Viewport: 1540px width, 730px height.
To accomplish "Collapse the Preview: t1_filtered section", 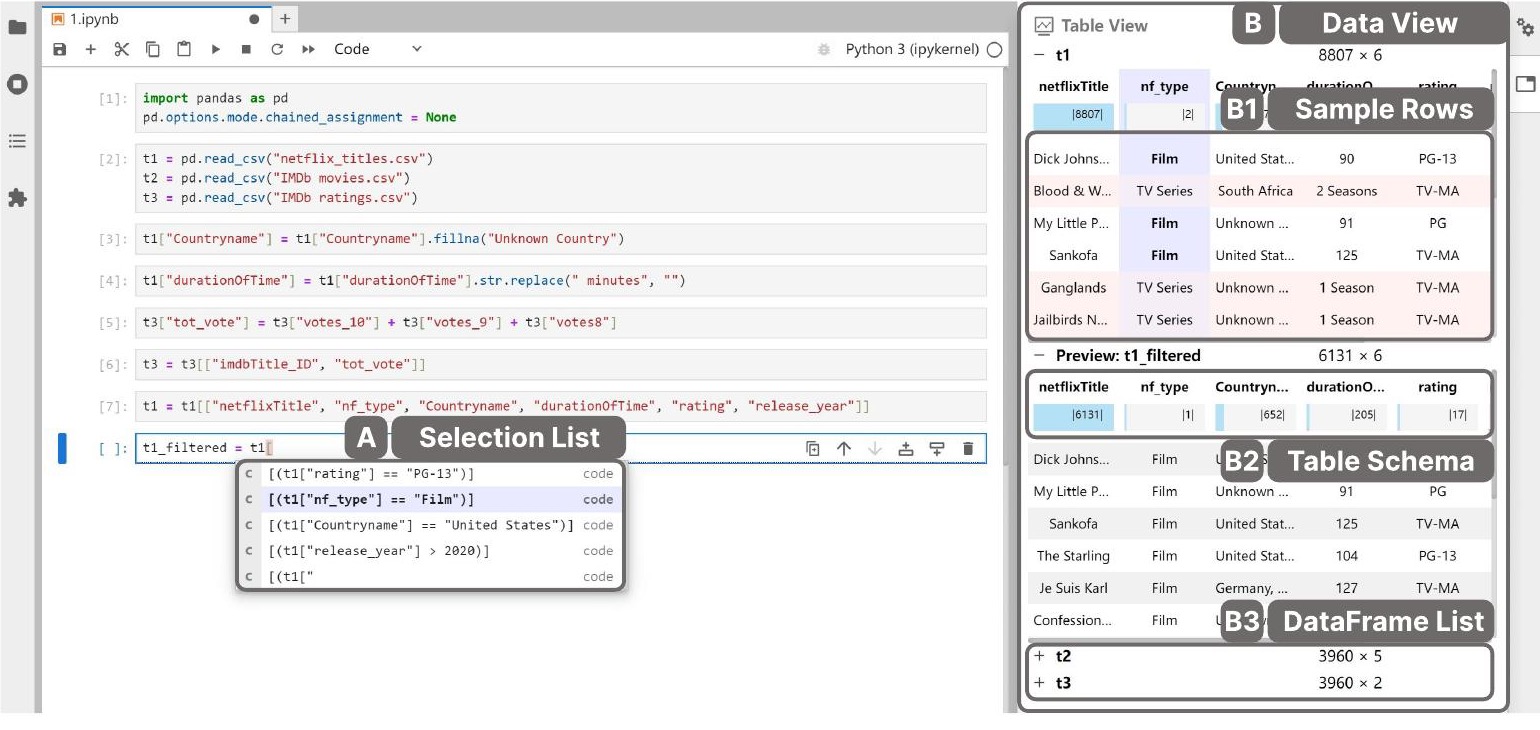I will click(x=1039, y=355).
